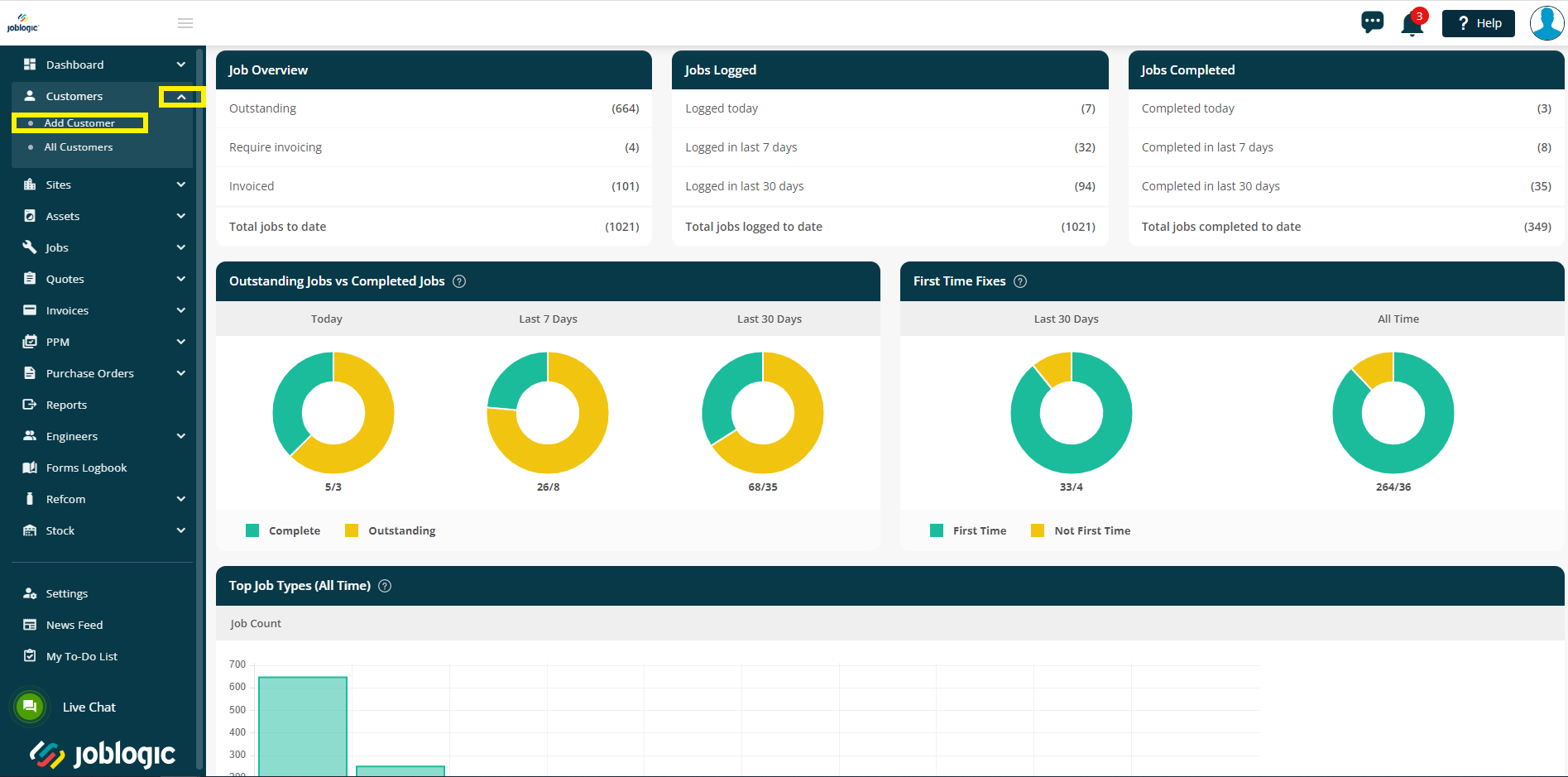Click the Settings gear-person icon
The width and height of the screenshot is (1568, 777).
30,593
